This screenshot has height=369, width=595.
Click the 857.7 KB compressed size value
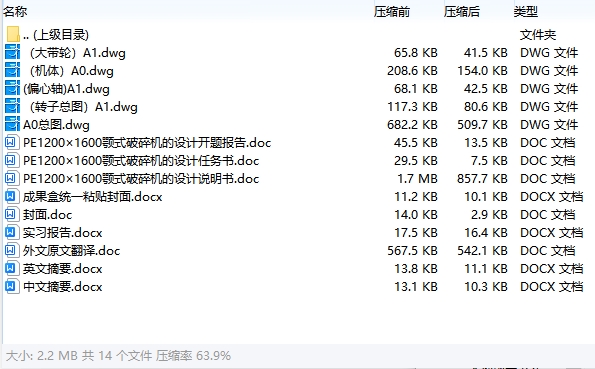click(482, 178)
